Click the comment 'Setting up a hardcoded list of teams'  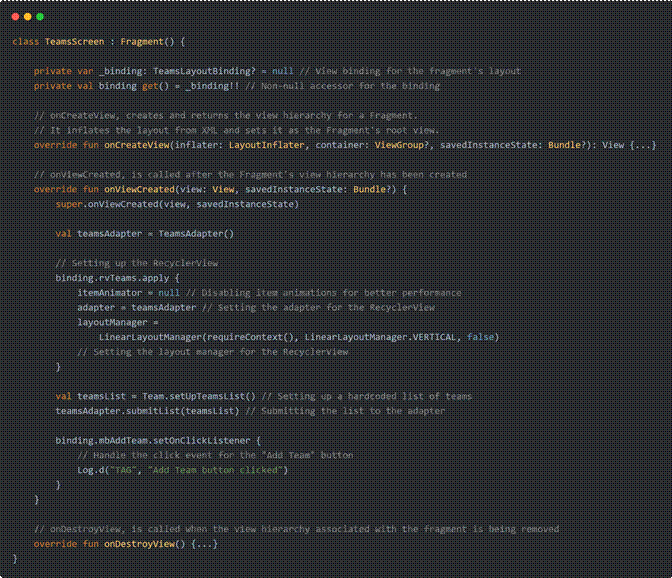pyautogui.click(x=366, y=396)
